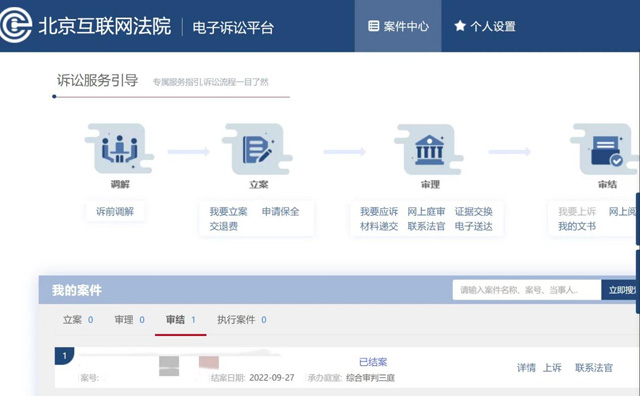Screen dimensions: 640x396
Task: Open the 联系法官 link under 审理
Action: click(426, 226)
